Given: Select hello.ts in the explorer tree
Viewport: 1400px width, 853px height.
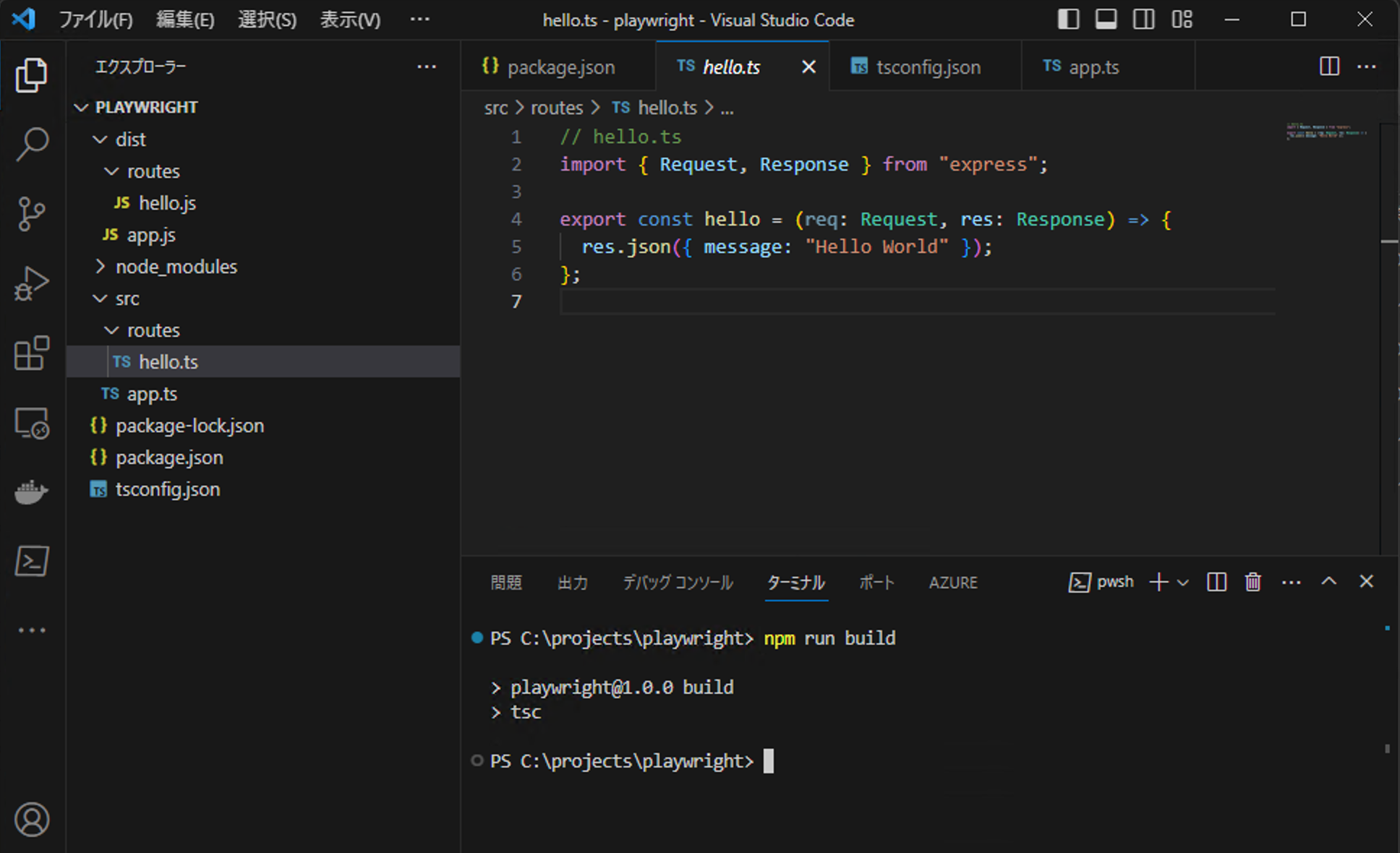Looking at the screenshot, I should tap(263, 361).
